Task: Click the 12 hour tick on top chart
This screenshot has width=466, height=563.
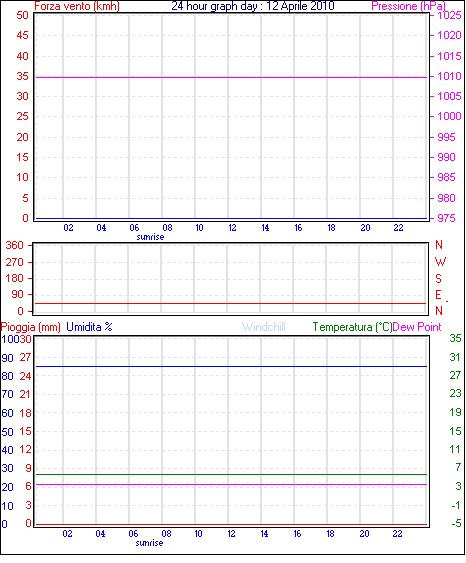Action: click(232, 228)
